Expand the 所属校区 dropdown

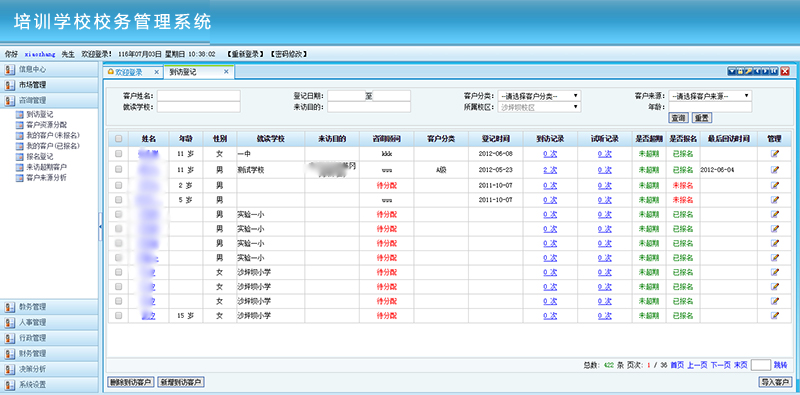pos(539,107)
